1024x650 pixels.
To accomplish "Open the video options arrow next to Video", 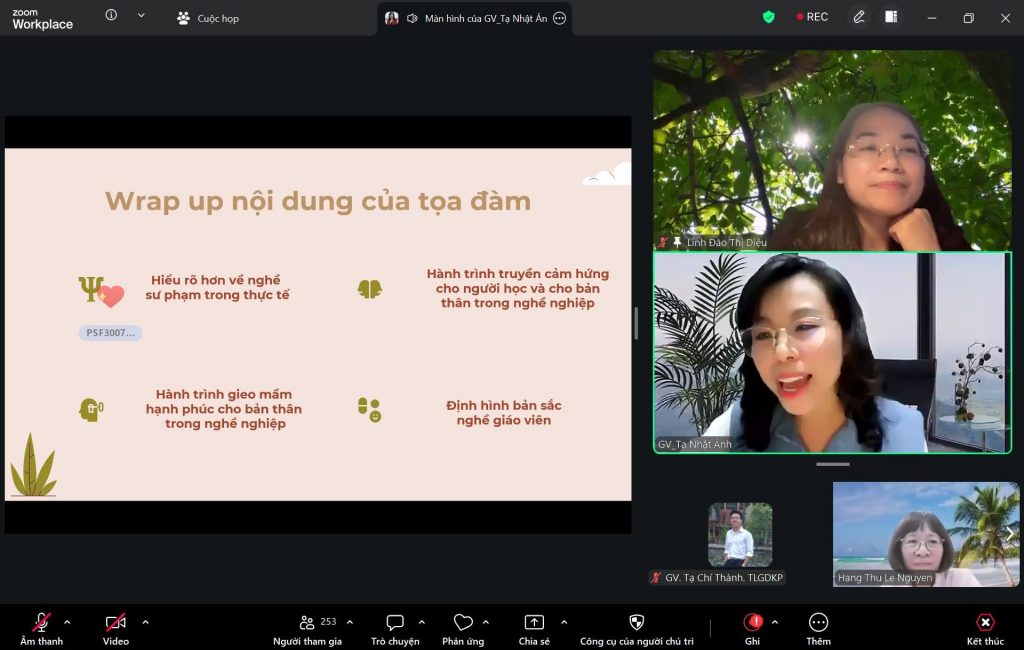I will pyautogui.click(x=145, y=622).
